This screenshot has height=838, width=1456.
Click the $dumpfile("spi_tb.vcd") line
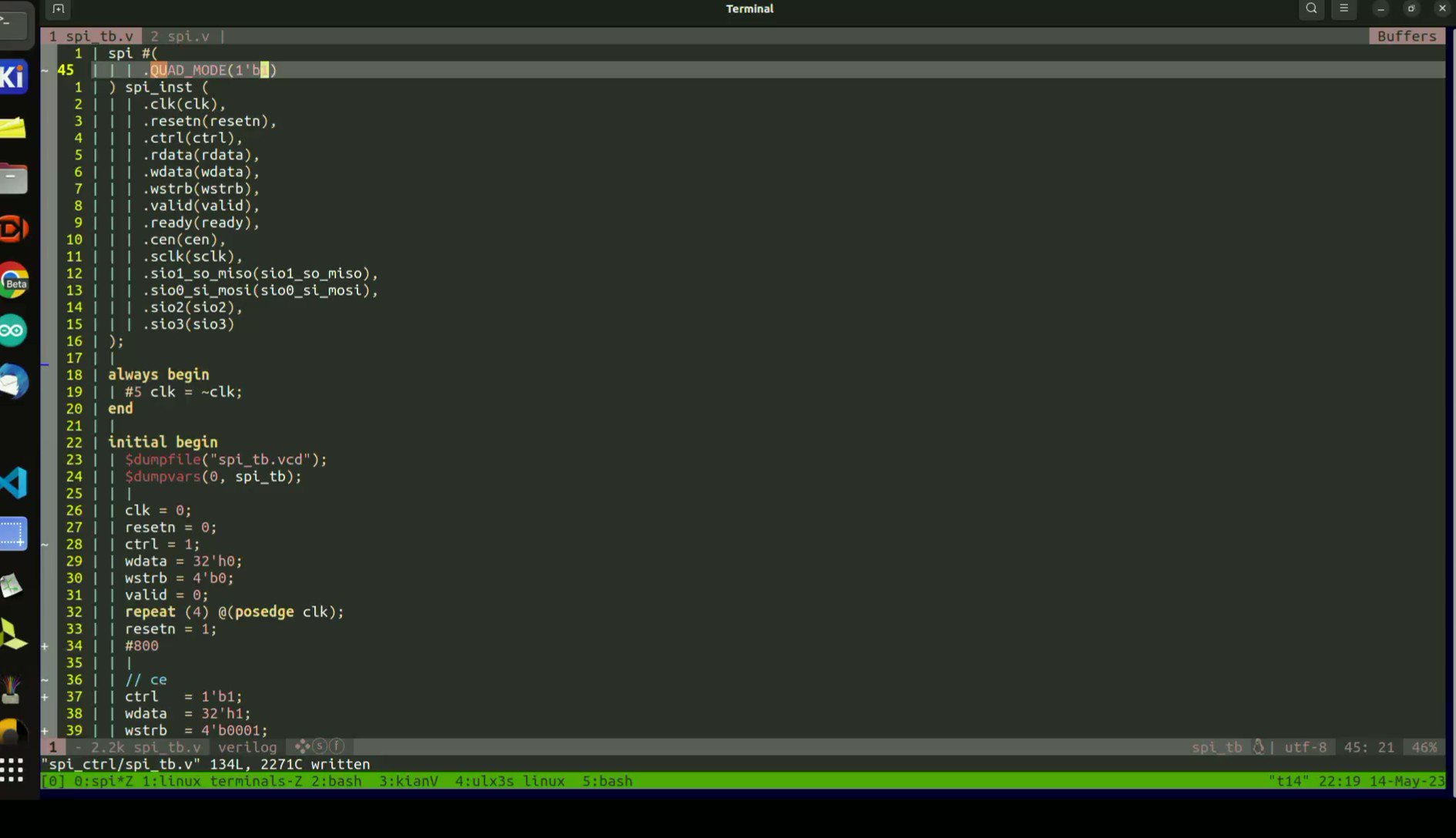pos(226,459)
